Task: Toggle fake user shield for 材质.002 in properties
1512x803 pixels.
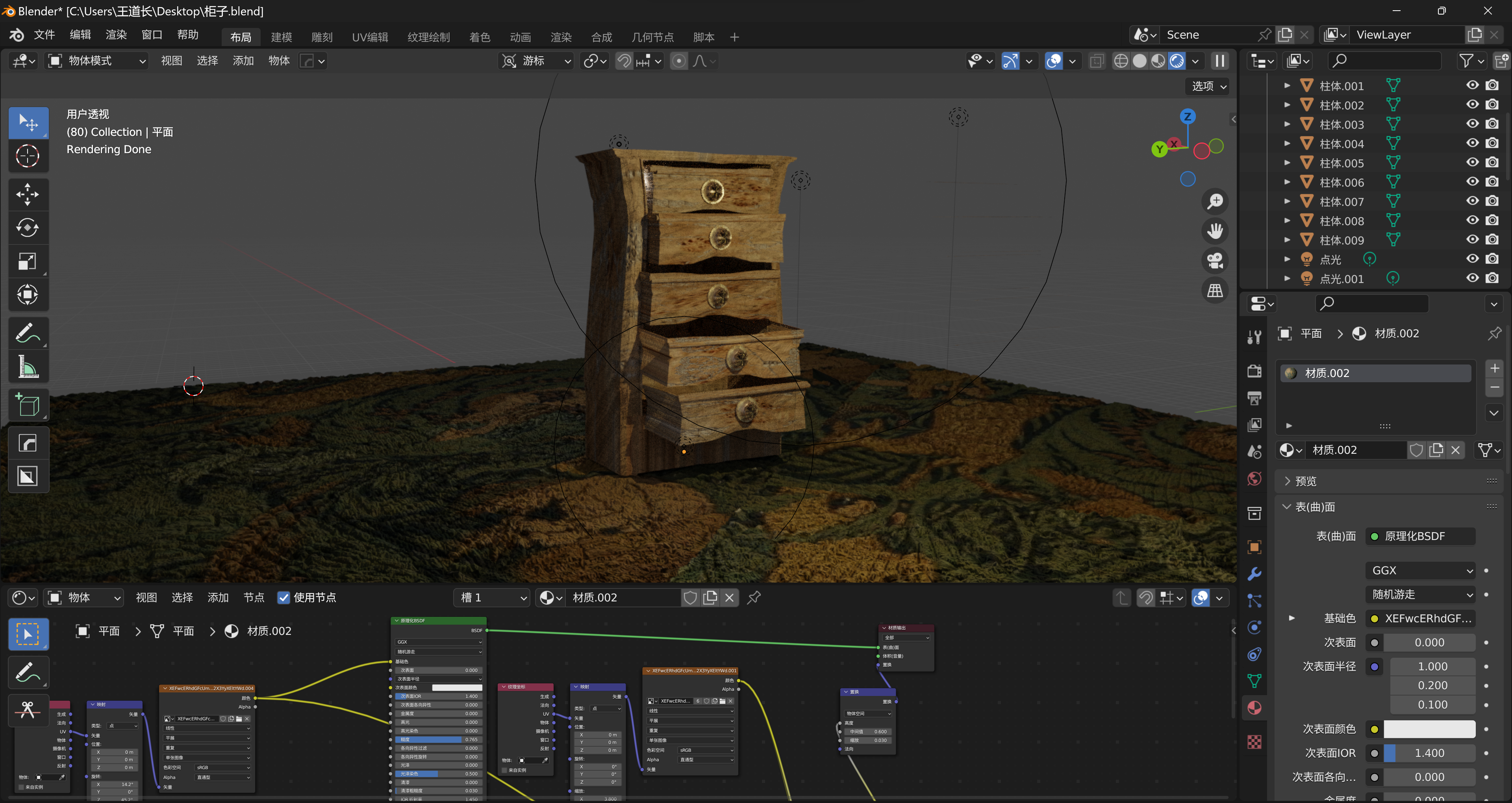Action: point(1416,450)
